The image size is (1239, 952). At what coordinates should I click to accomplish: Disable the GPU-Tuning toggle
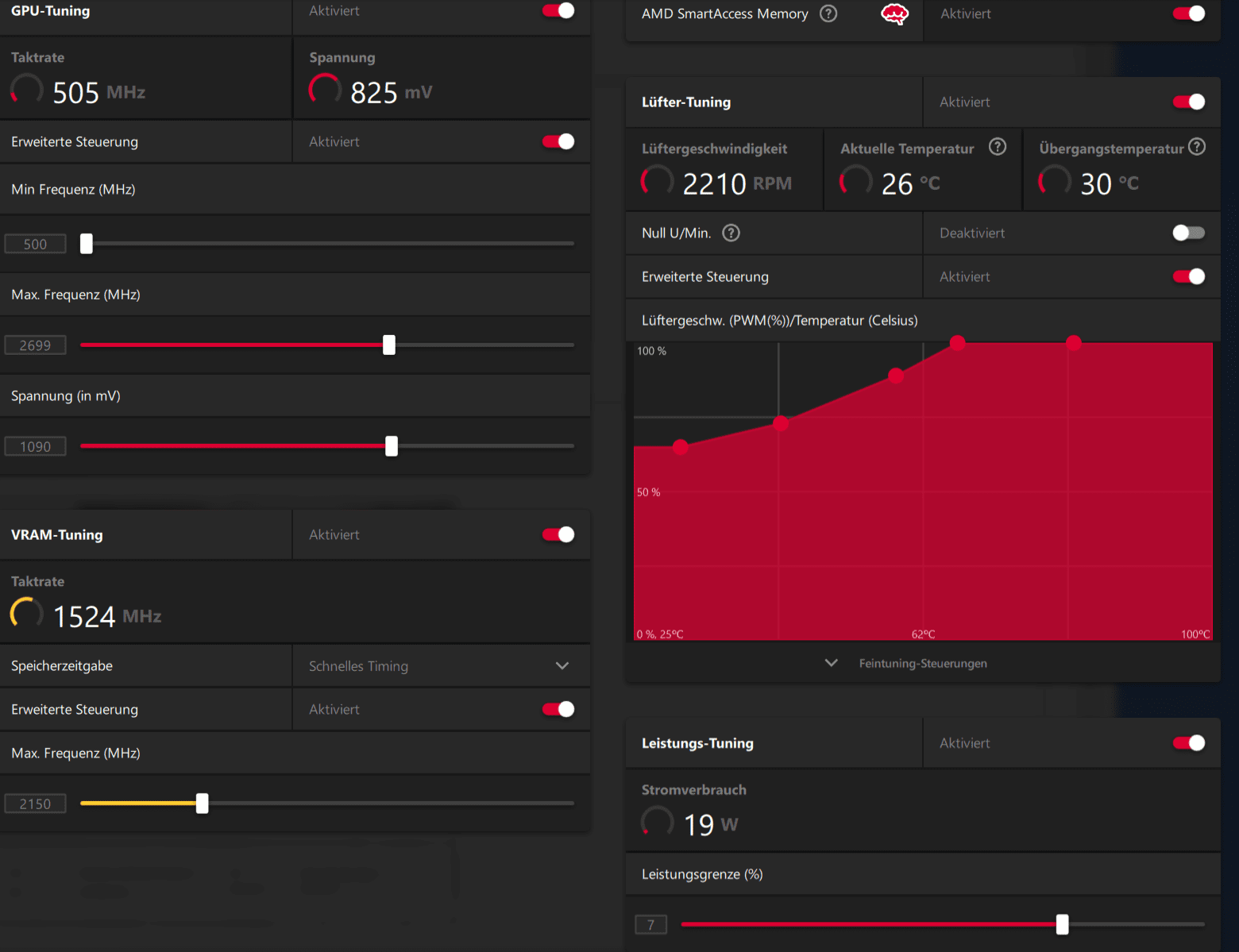[558, 10]
